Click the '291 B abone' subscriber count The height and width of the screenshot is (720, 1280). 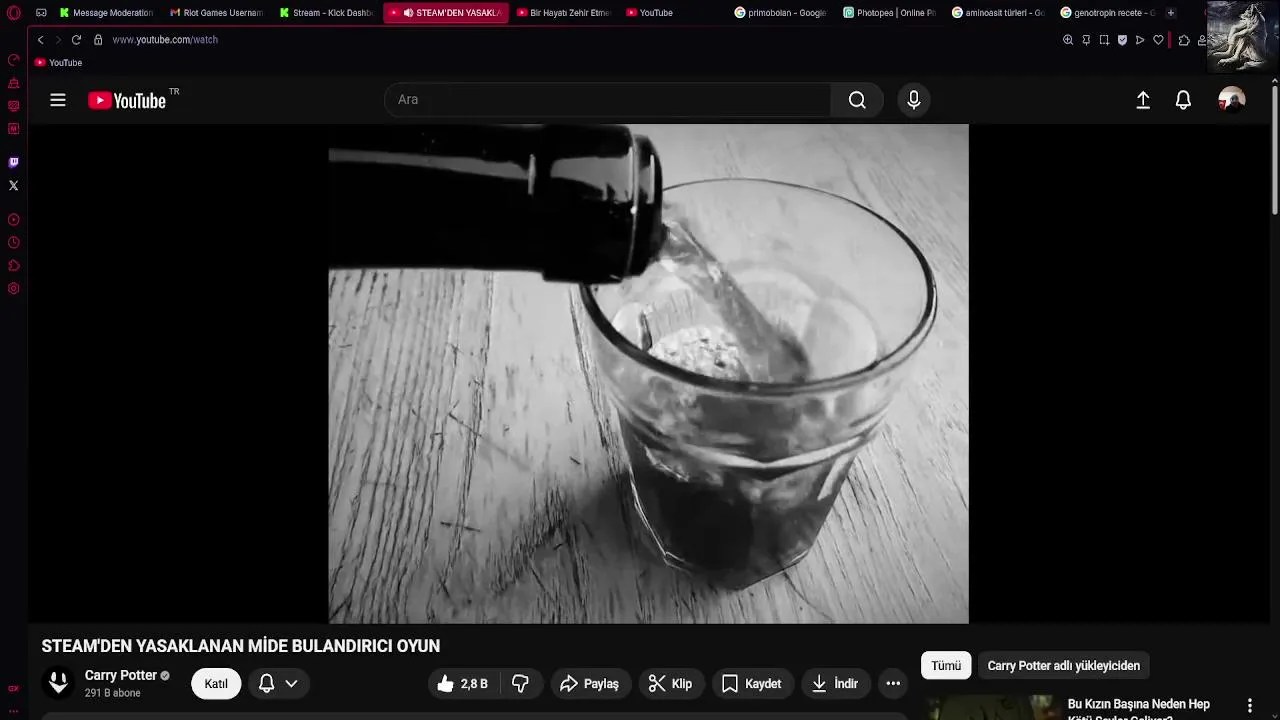[112, 693]
